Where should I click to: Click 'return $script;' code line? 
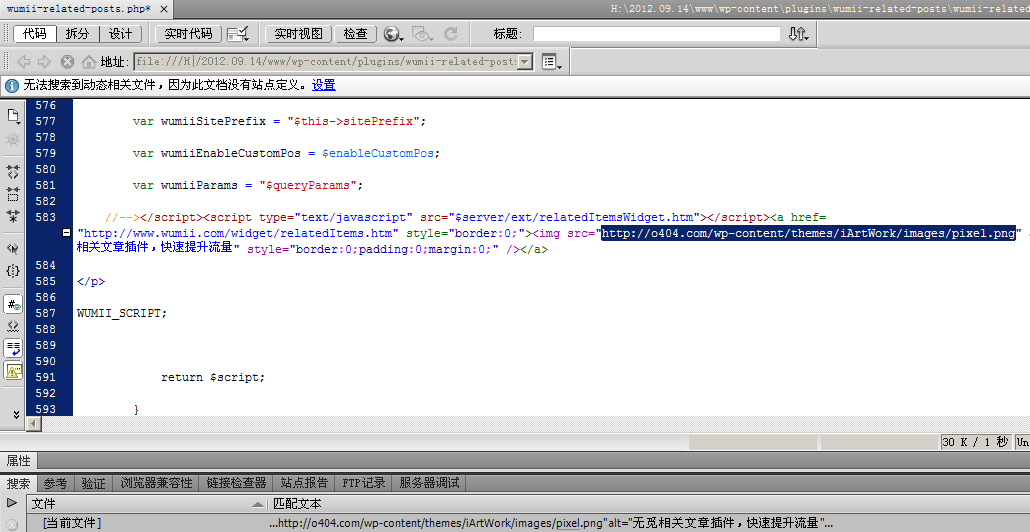(213, 377)
